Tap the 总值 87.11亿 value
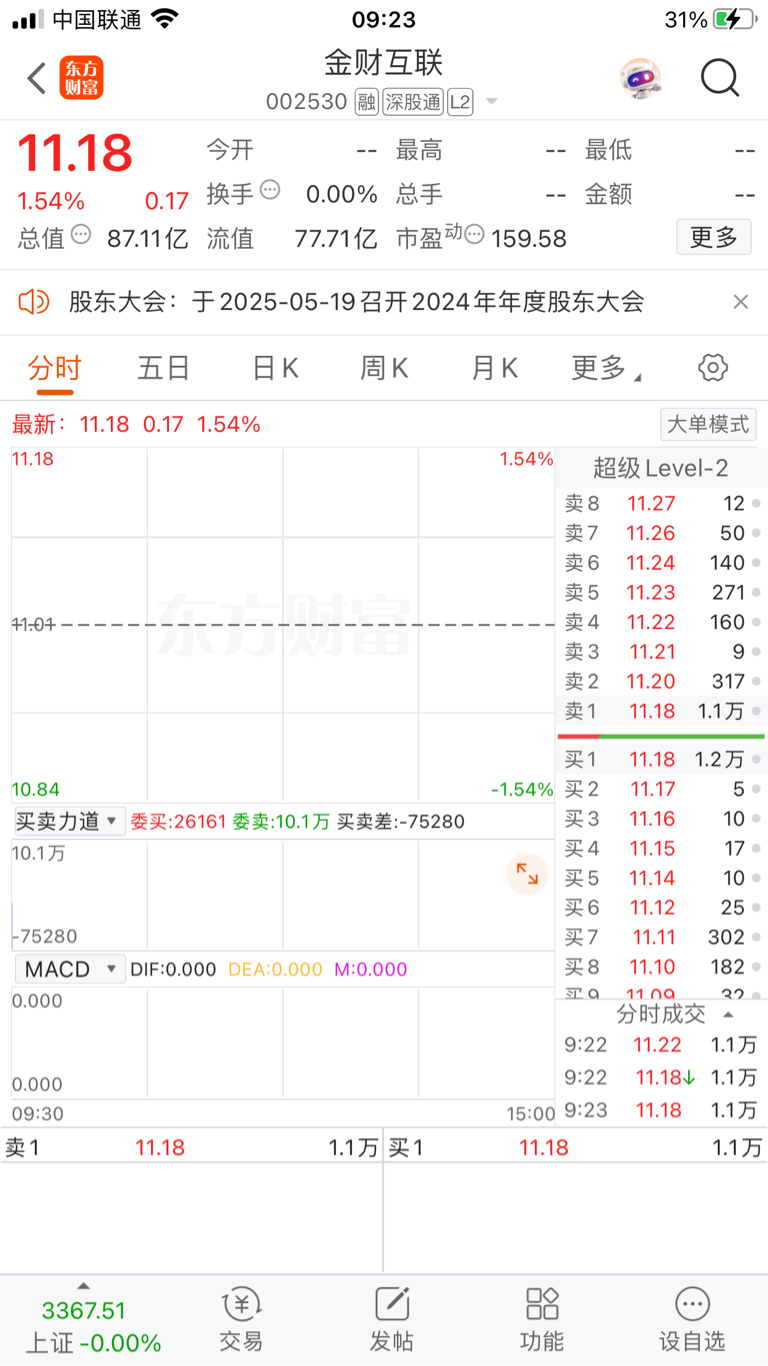Screen dimensions: 768x1366 pyautogui.click(x=148, y=239)
